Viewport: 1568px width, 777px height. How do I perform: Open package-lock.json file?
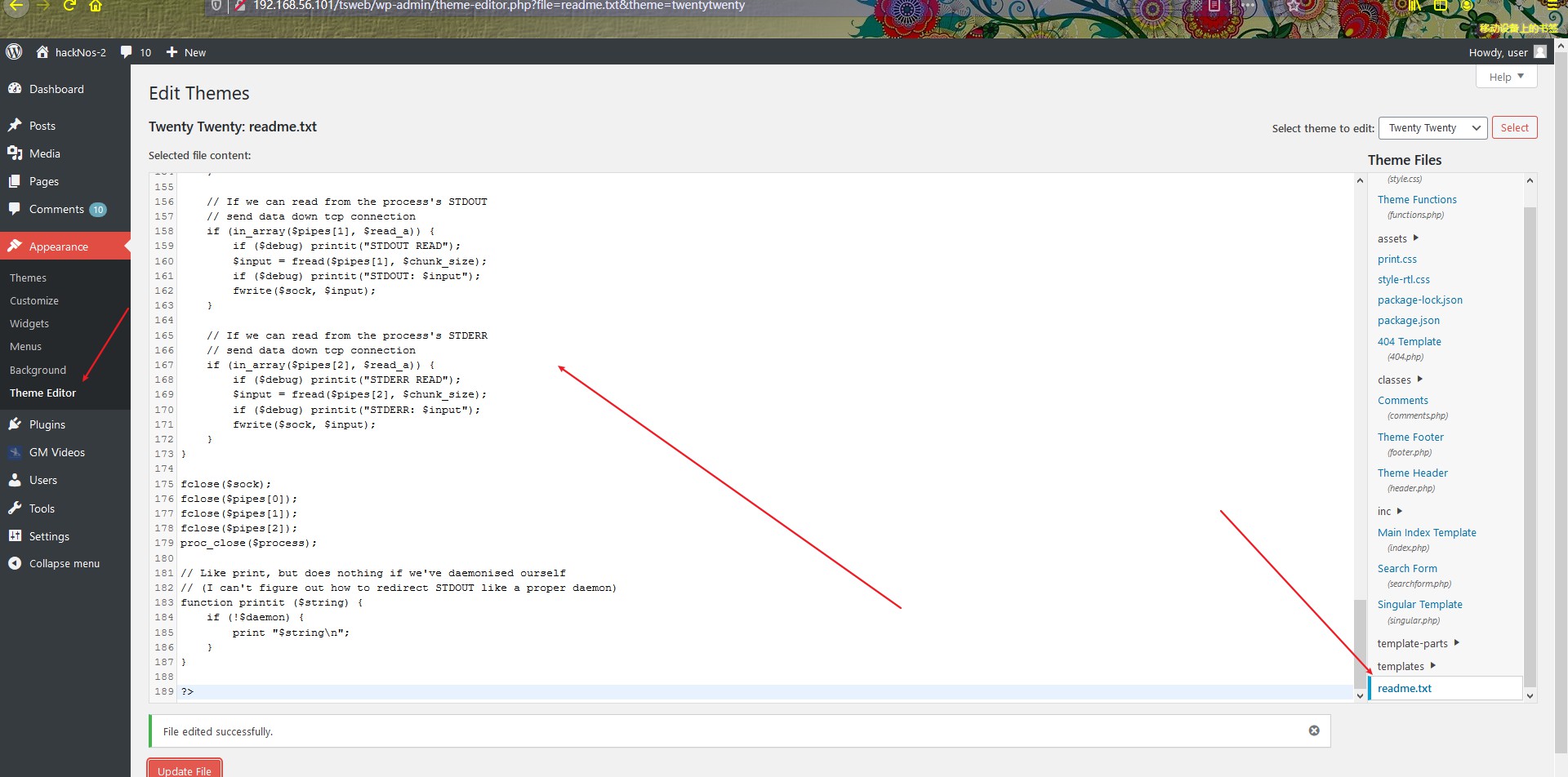coord(1420,300)
